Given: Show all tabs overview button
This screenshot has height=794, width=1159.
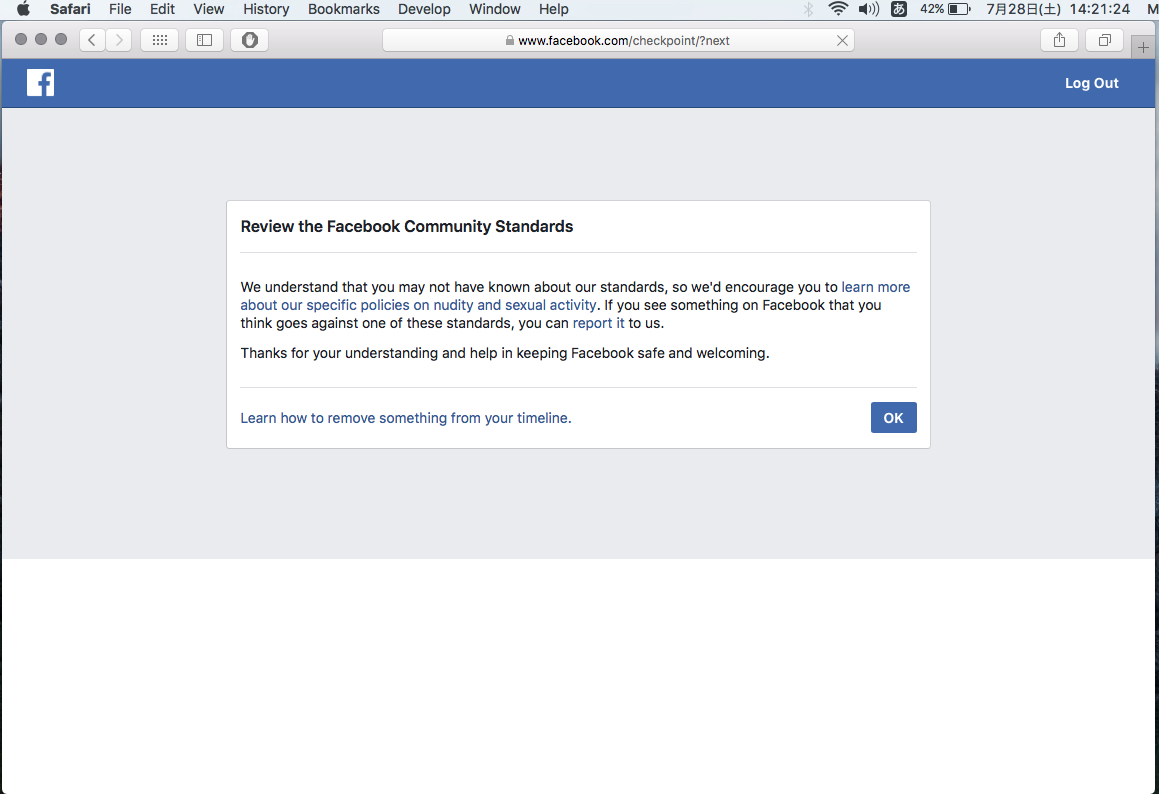Looking at the screenshot, I should 1104,40.
